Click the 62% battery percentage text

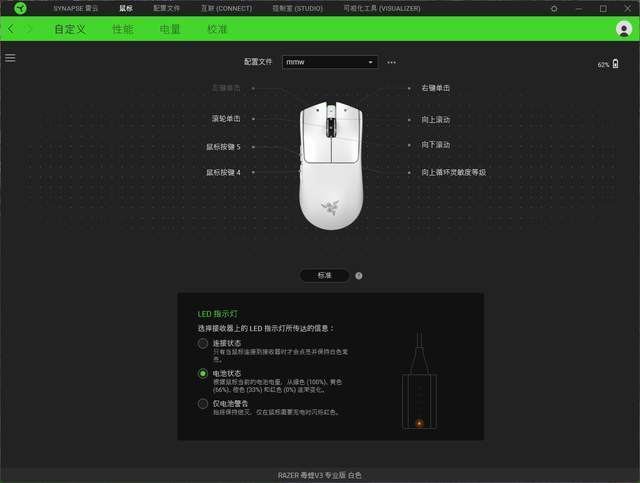603,65
